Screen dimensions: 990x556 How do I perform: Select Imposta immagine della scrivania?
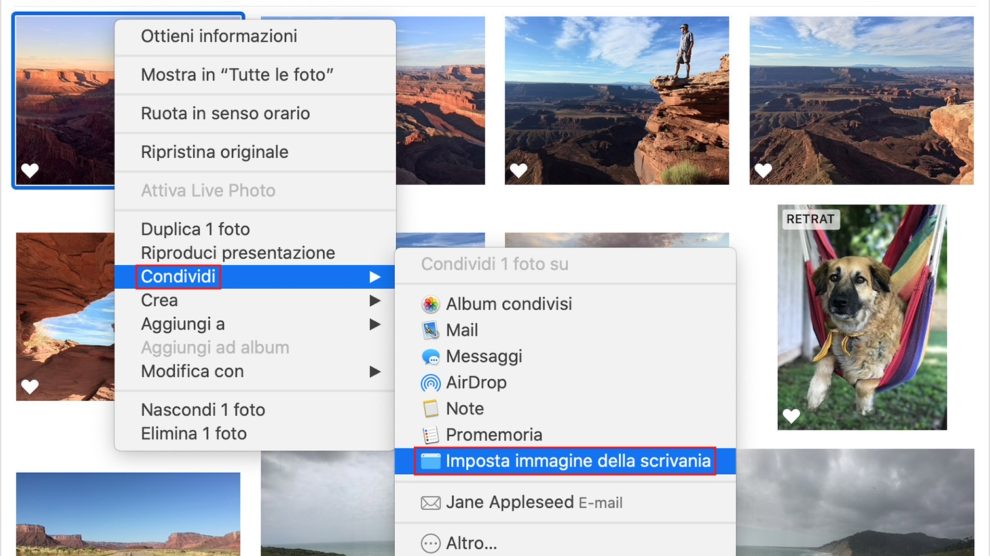565,461
